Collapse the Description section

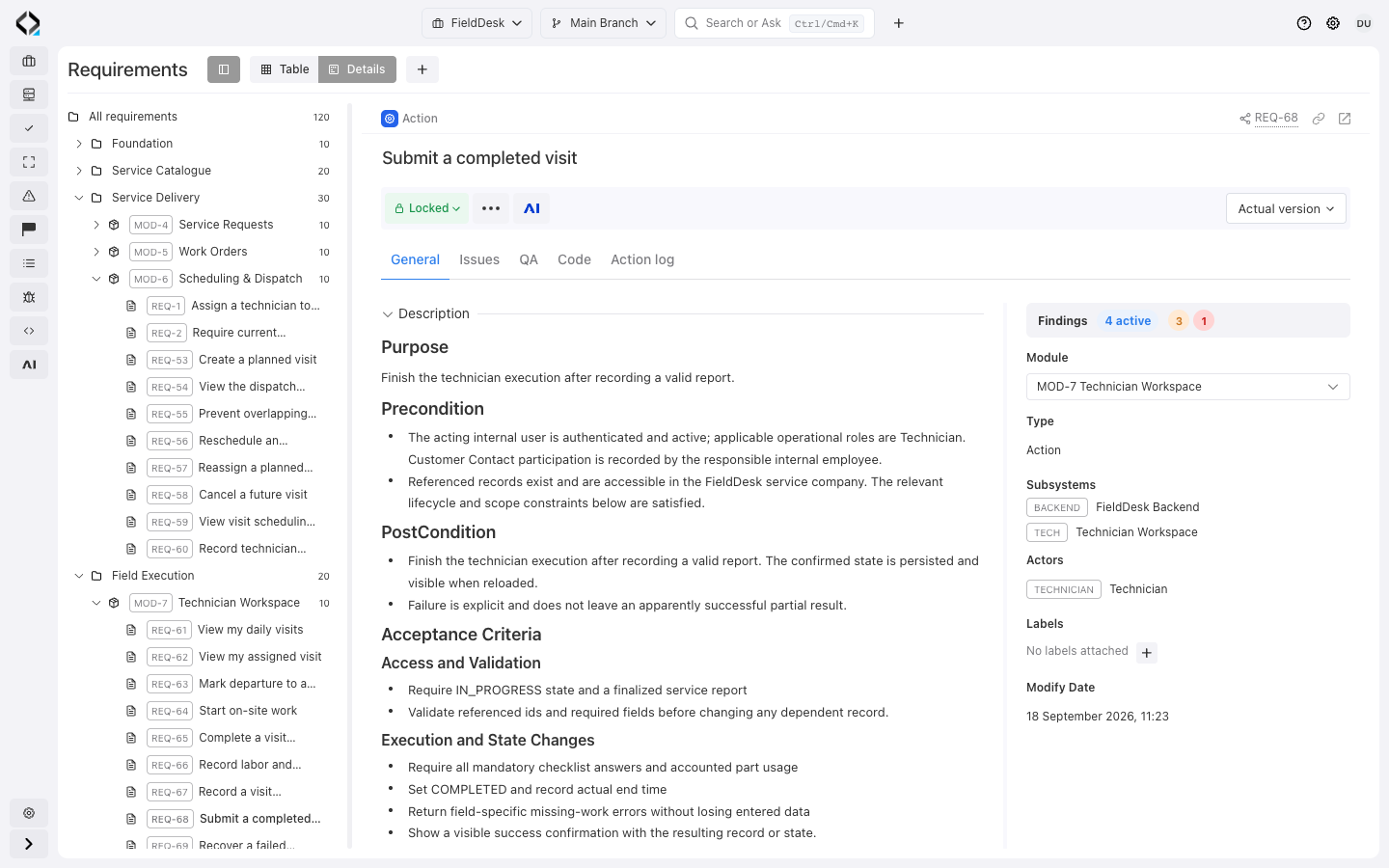coord(388,314)
